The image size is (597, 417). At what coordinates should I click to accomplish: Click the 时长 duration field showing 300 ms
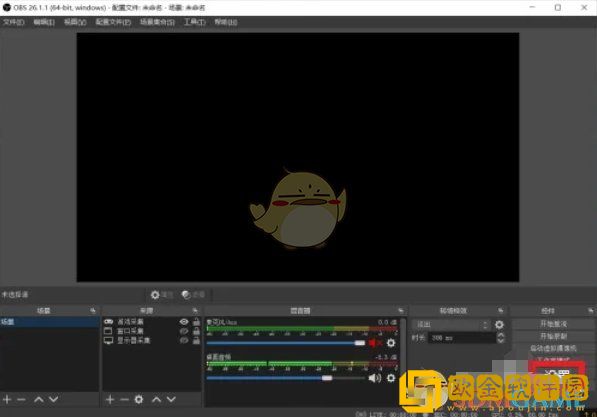click(462, 338)
